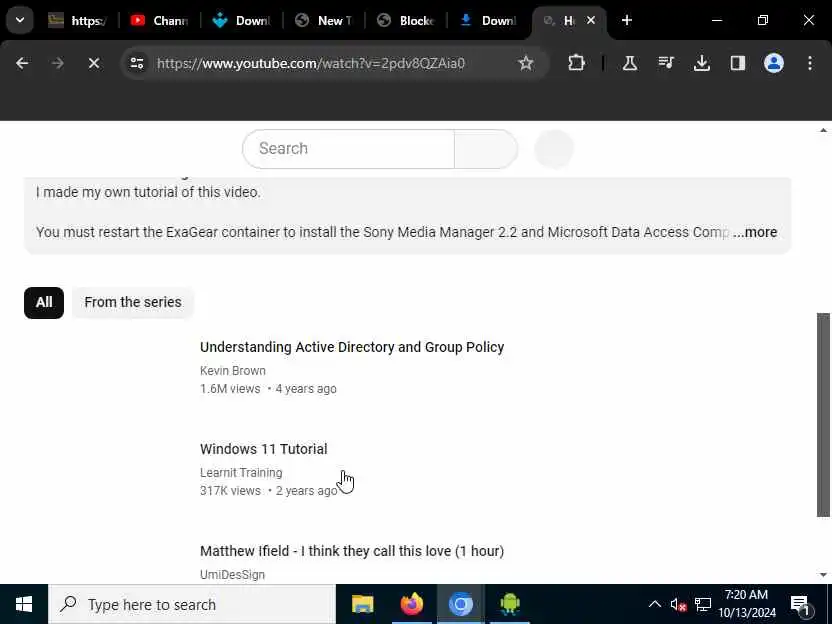Image resolution: width=832 pixels, height=624 pixels.
Task: Open Learnit Training channel
Action: tap(241, 473)
